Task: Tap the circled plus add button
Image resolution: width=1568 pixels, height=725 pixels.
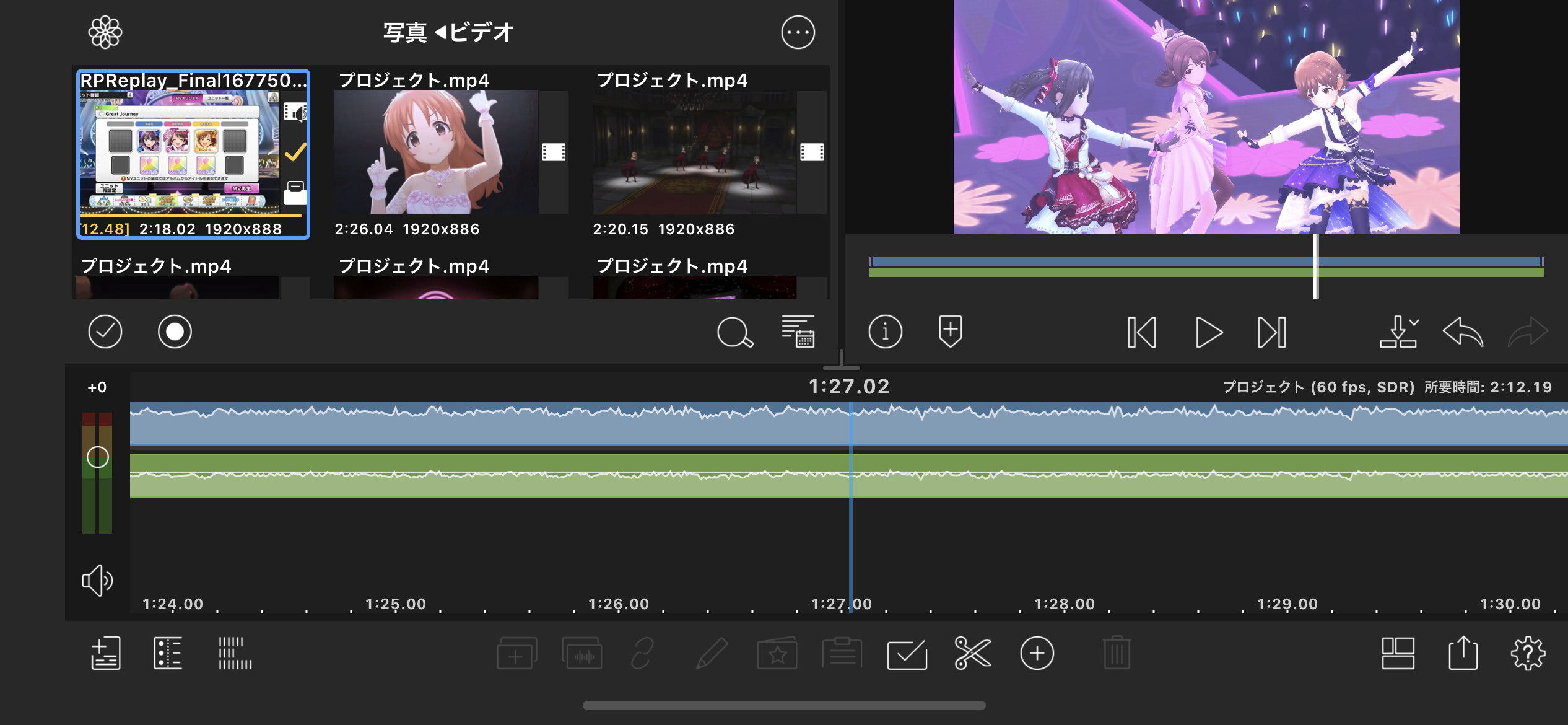Action: click(1037, 653)
